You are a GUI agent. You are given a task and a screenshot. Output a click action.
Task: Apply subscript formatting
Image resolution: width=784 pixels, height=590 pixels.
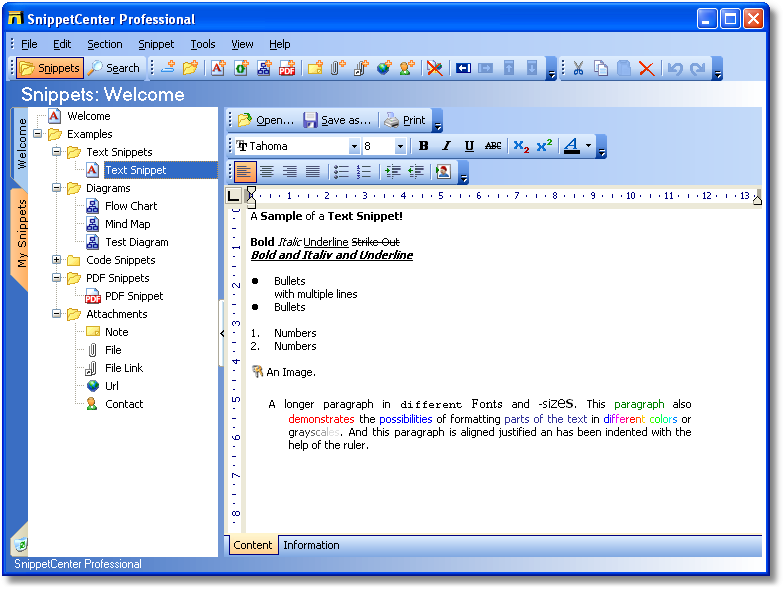coord(521,146)
